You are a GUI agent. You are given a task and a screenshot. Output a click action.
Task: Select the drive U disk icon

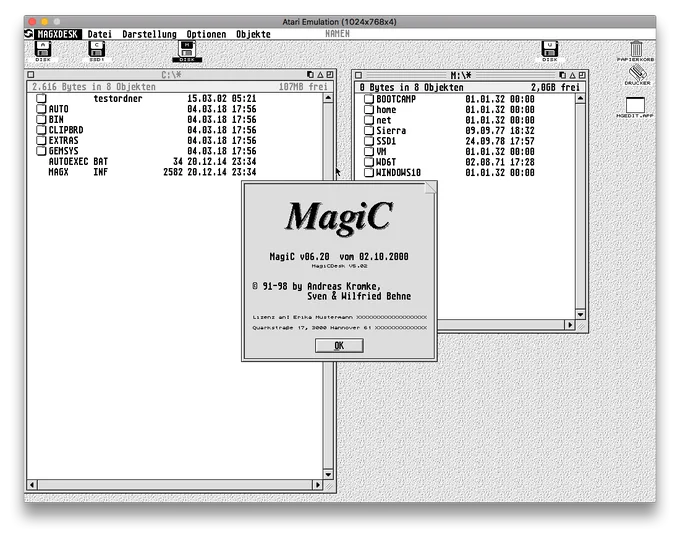(x=549, y=49)
